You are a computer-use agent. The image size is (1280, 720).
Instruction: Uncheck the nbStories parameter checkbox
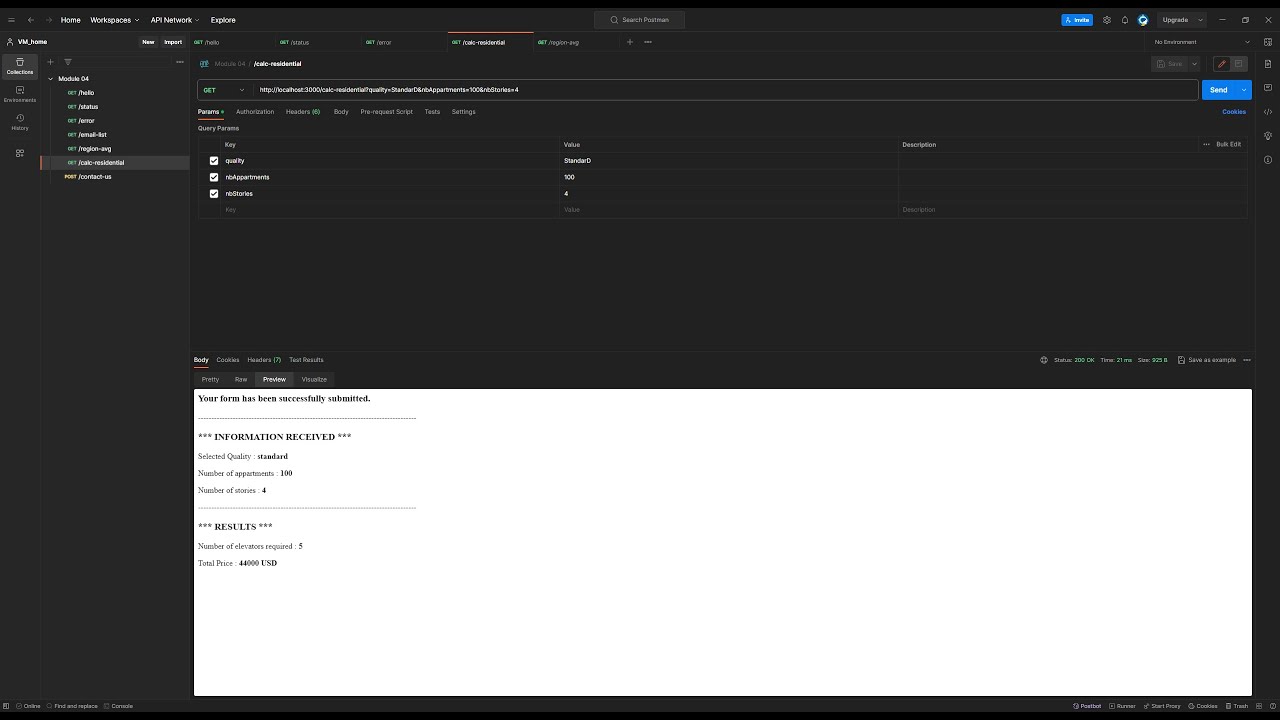click(214, 194)
